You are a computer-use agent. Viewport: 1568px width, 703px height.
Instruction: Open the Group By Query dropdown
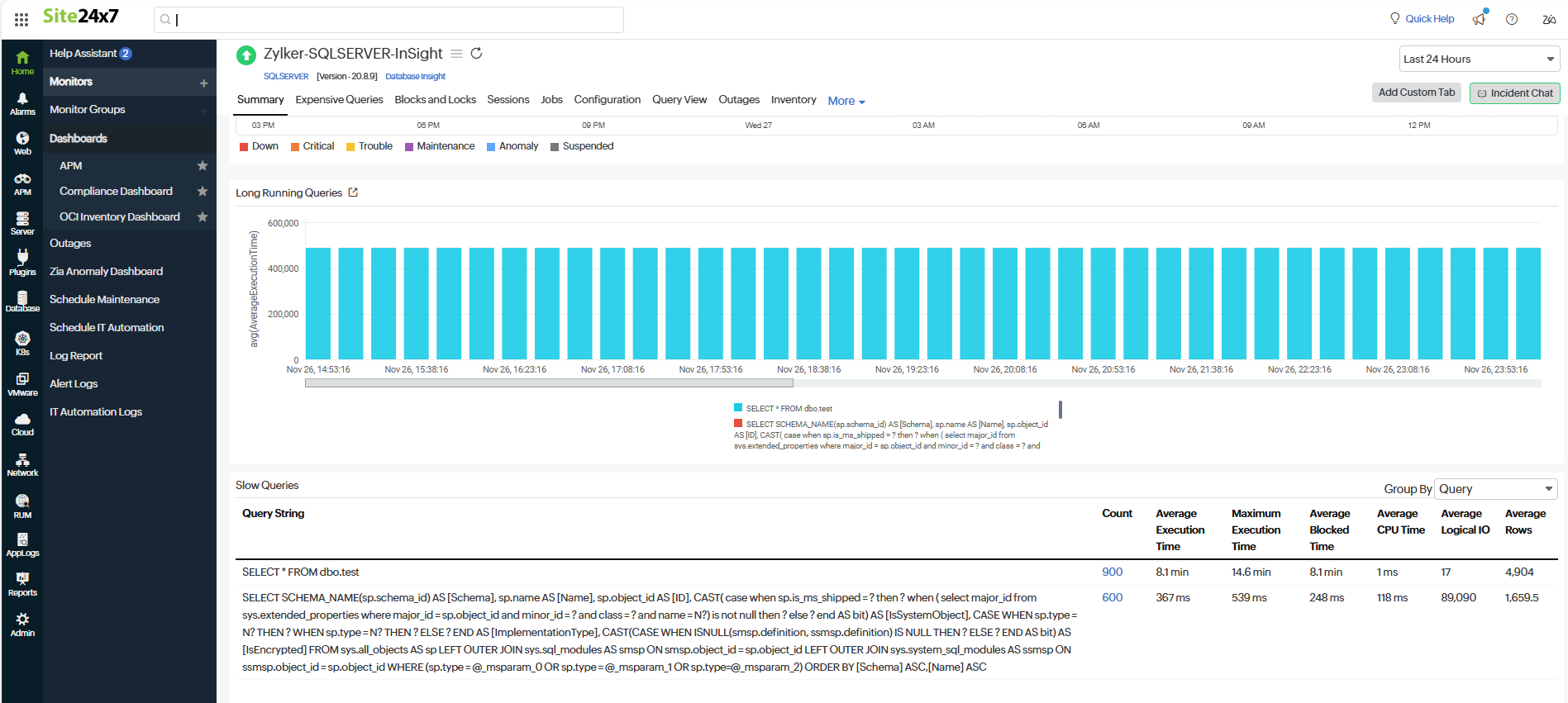[x=1495, y=488]
